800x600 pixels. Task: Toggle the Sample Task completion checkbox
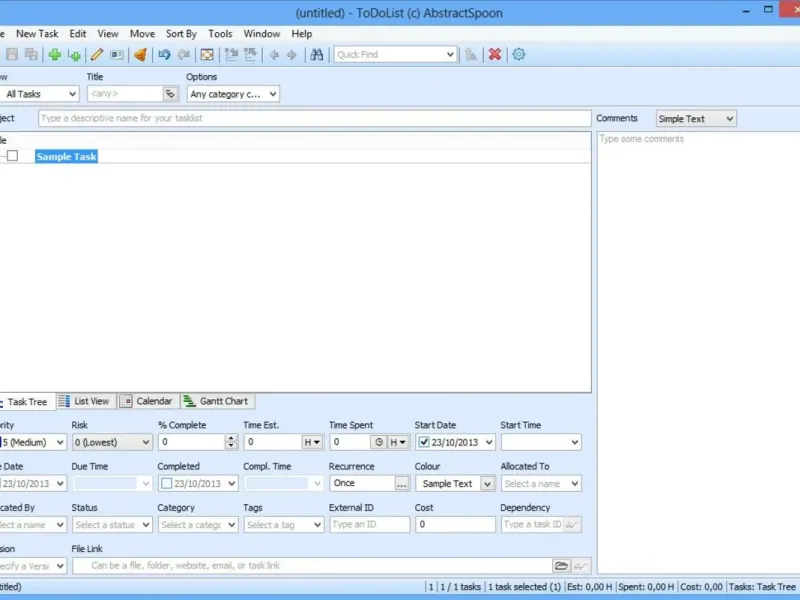tap(12, 156)
